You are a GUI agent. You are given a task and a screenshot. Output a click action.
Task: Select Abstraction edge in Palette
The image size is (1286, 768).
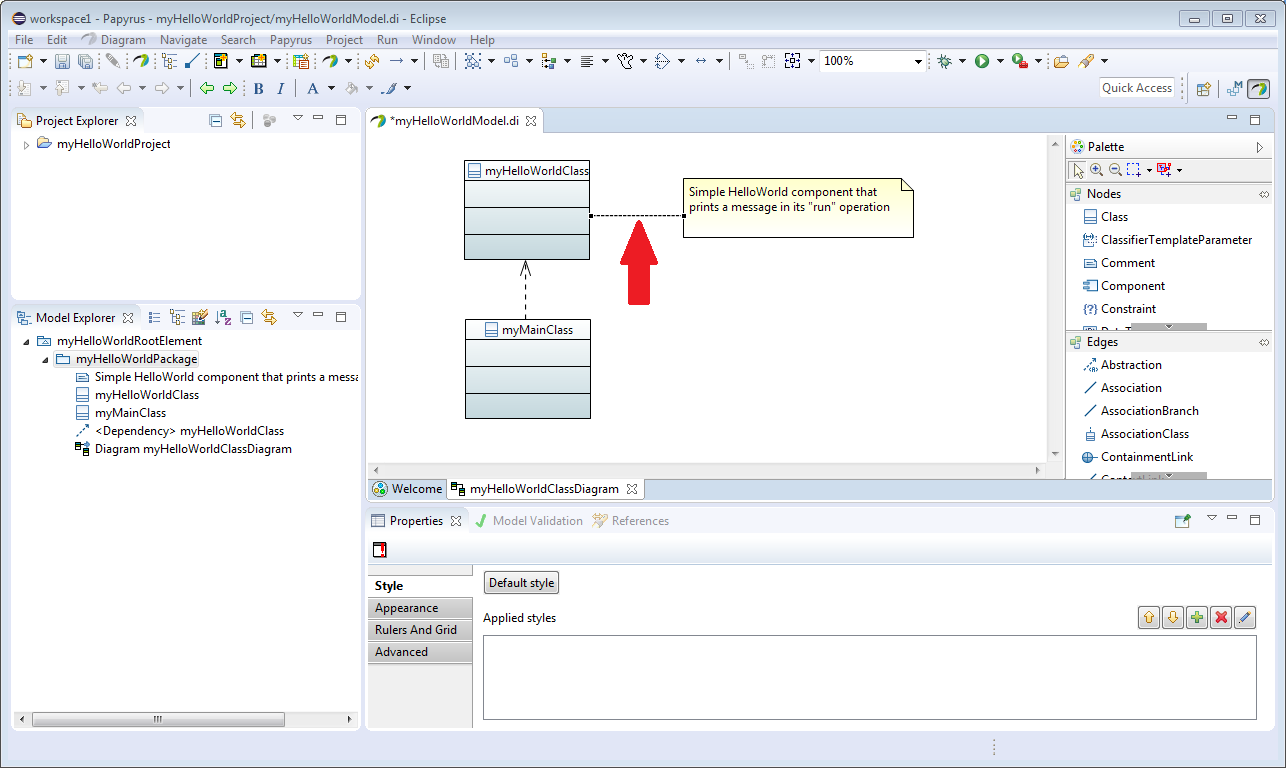pyautogui.click(x=1122, y=365)
